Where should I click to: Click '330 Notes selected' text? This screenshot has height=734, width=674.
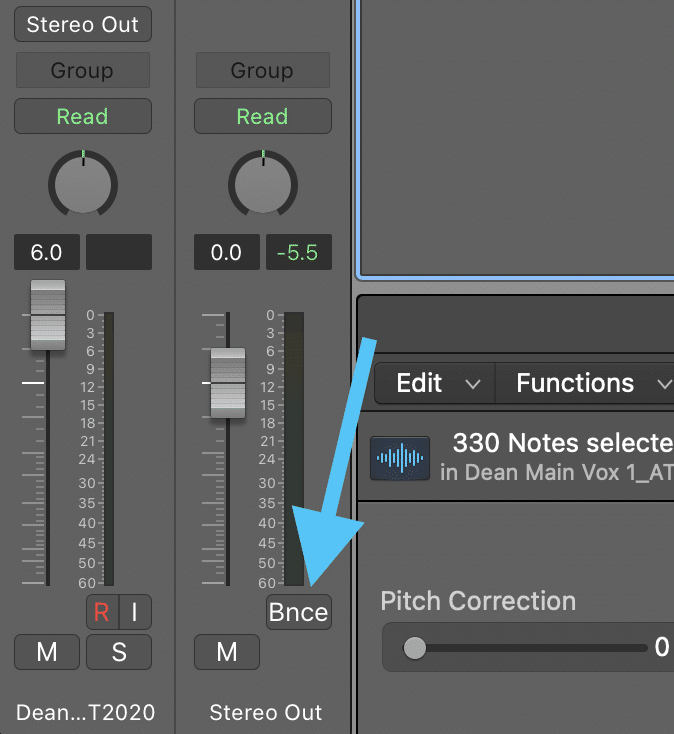563,442
